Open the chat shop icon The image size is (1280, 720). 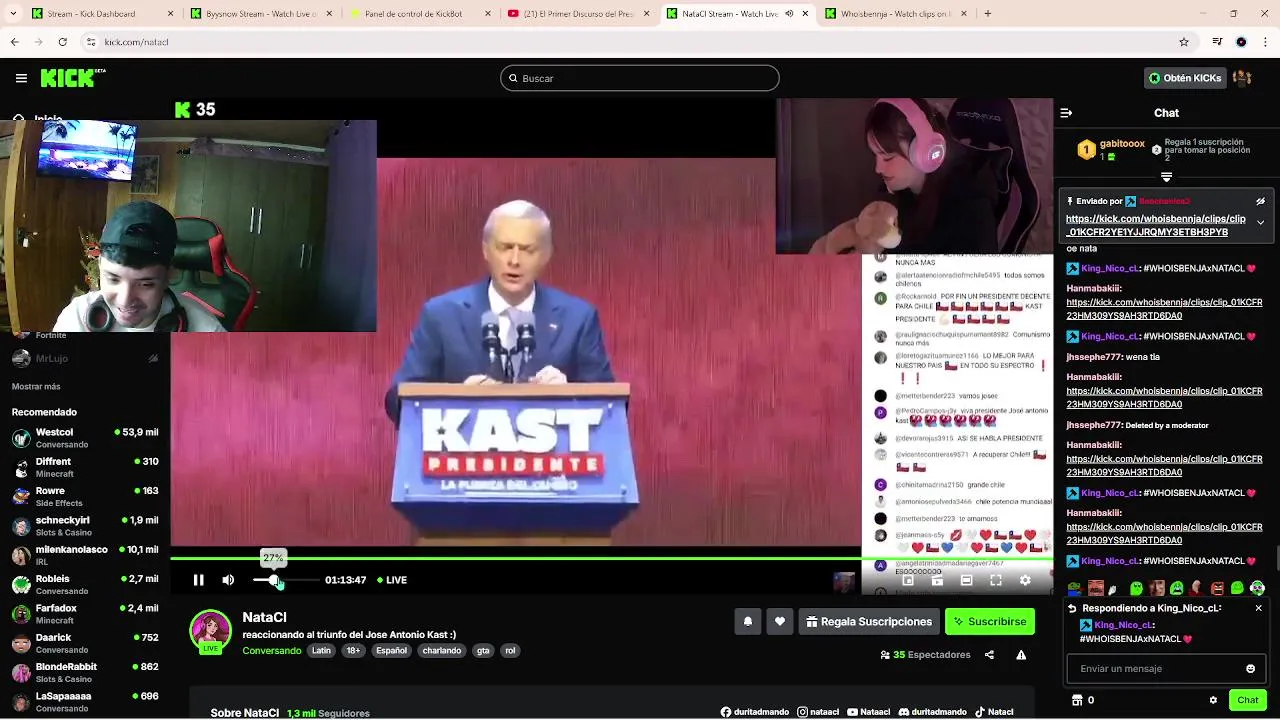coord(1077,700)
